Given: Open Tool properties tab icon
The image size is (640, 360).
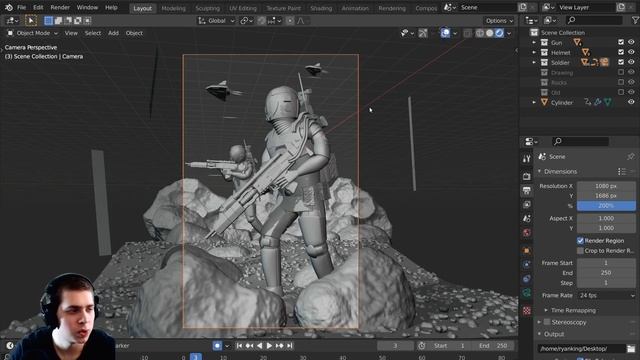Looking at the screenshot, I should pyautogui.click(x=527, y=159).
